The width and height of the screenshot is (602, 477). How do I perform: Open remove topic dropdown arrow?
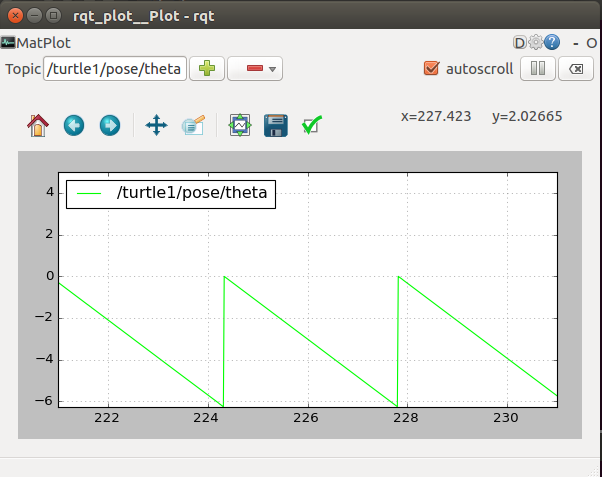tap(273, 70)
